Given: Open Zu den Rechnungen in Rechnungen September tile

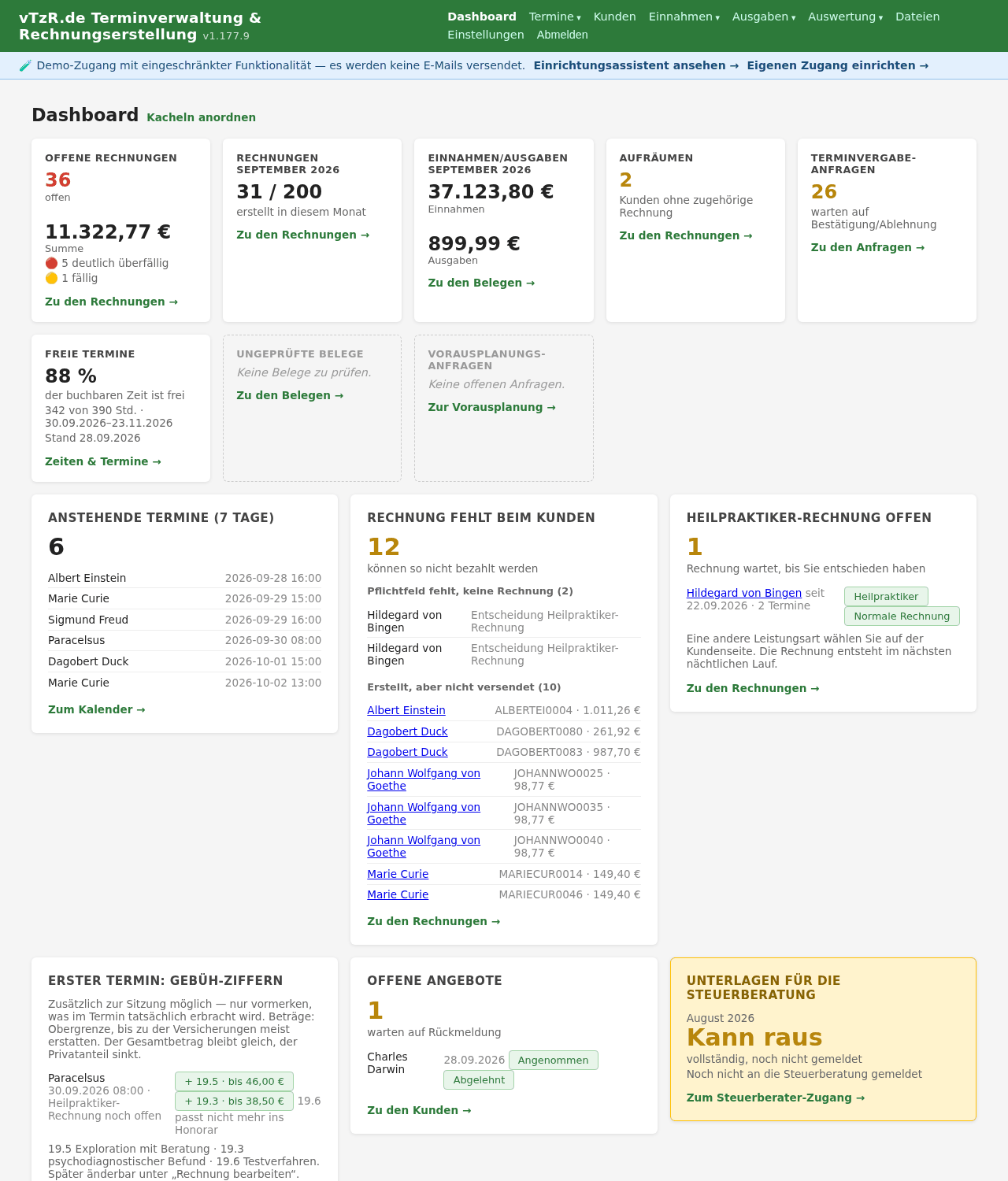Looking at the screenshot, I should click(303, 235).
